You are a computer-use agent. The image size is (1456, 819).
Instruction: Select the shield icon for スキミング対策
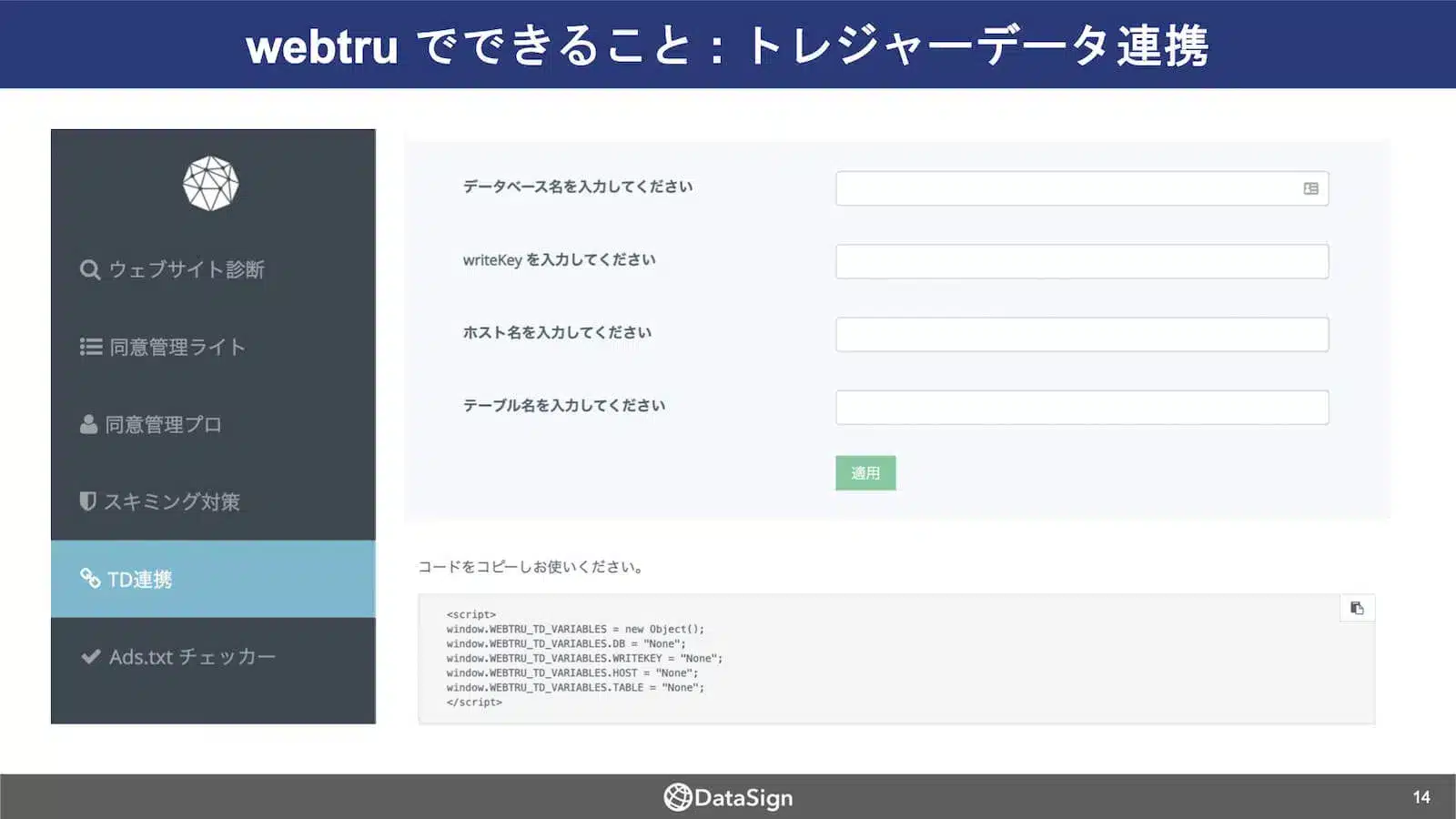pos(86,500)
